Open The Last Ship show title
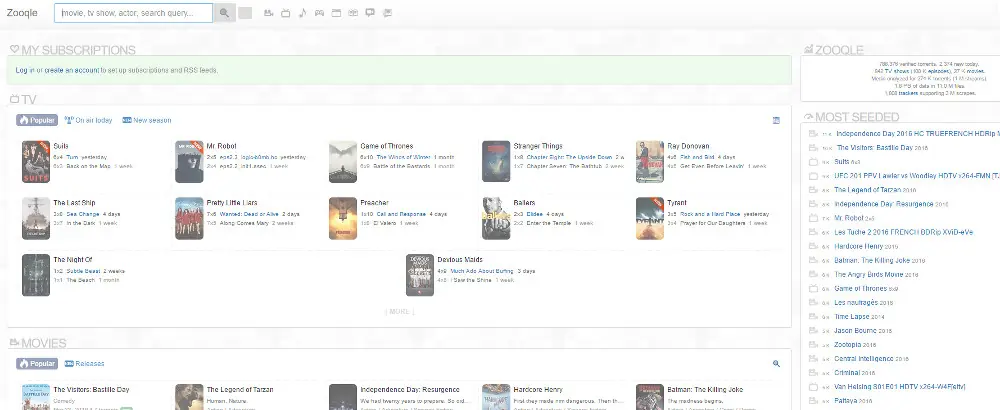The height and width of the screenshot is (410, 1000). [x=74, y=203]
